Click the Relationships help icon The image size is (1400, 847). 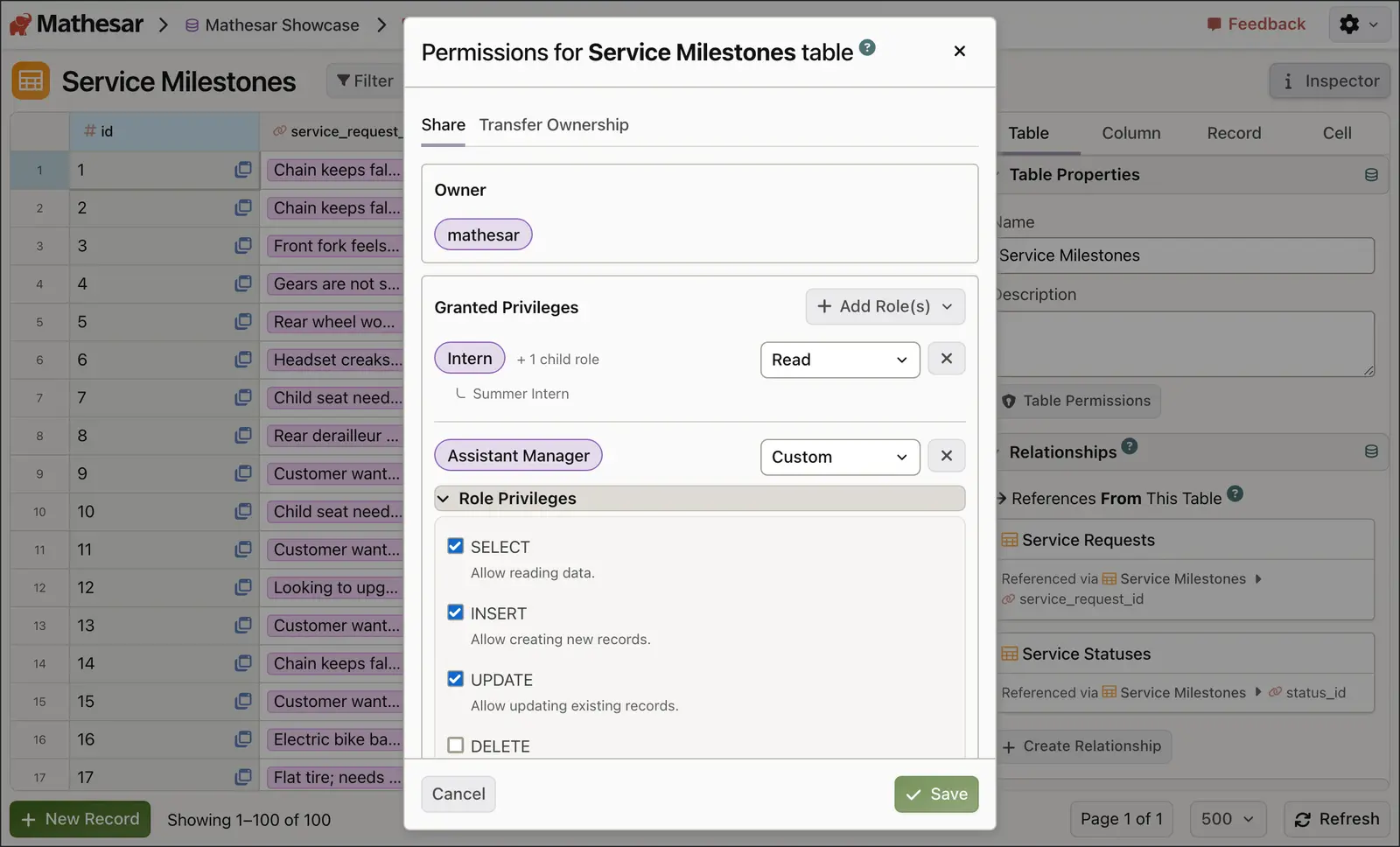click(1130, 446)
